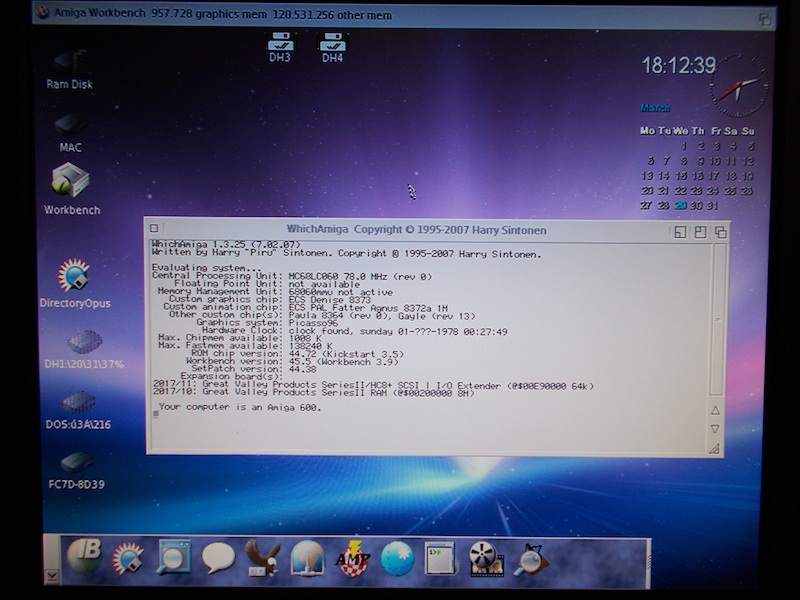800x600 pixels.
Task: Toggle the screen depth gadget in title bar
Action: click(765, 17)
